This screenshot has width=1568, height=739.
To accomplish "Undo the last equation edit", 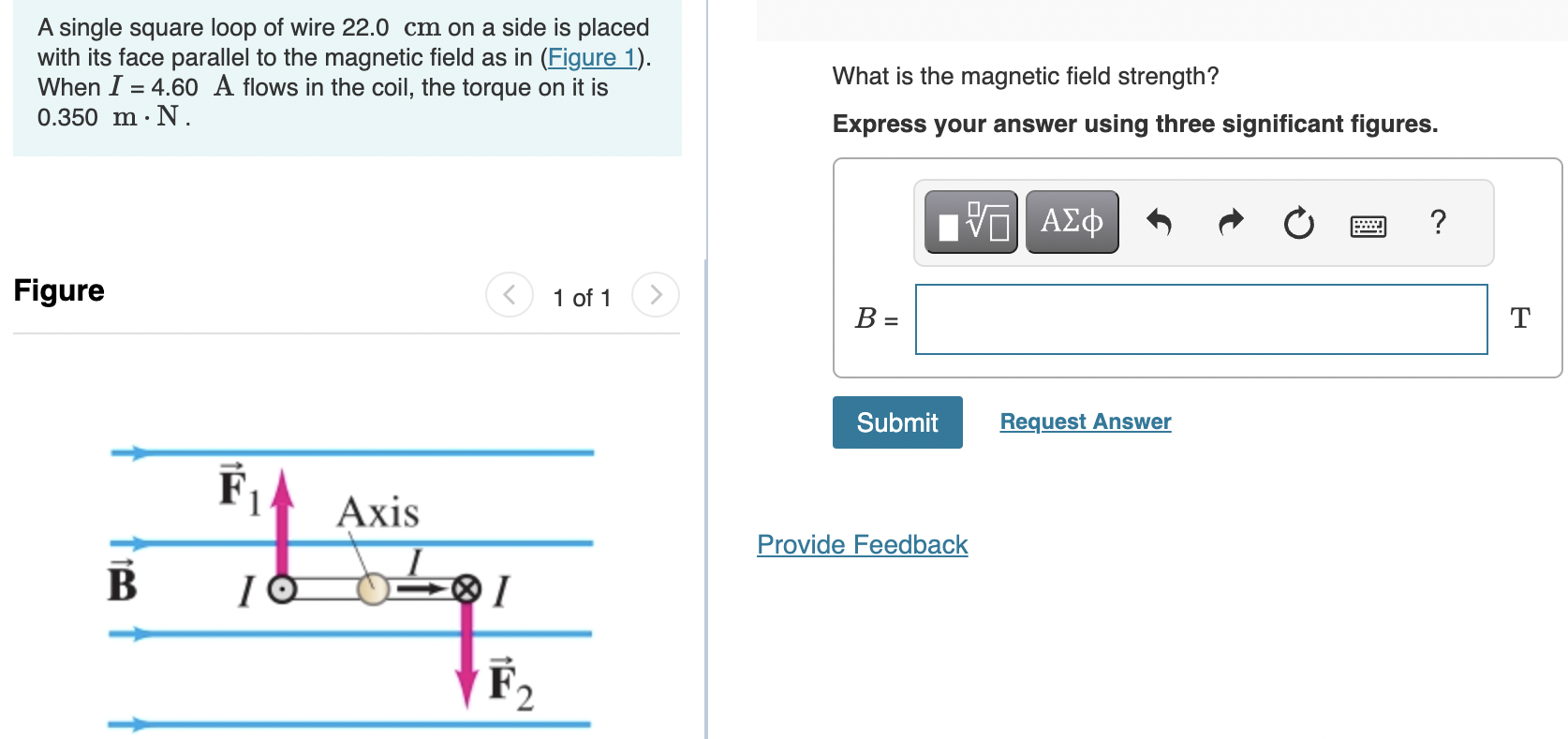I will pos(1161,222).
